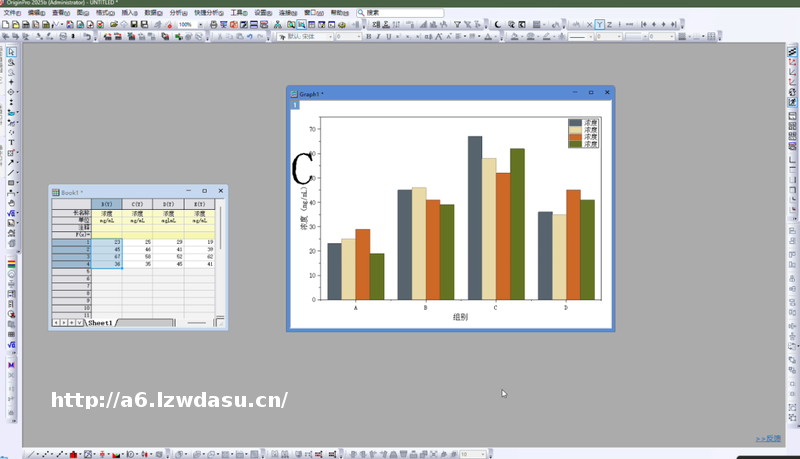
Task: Toggle dark mode moon icon
Action: (498, 24)
